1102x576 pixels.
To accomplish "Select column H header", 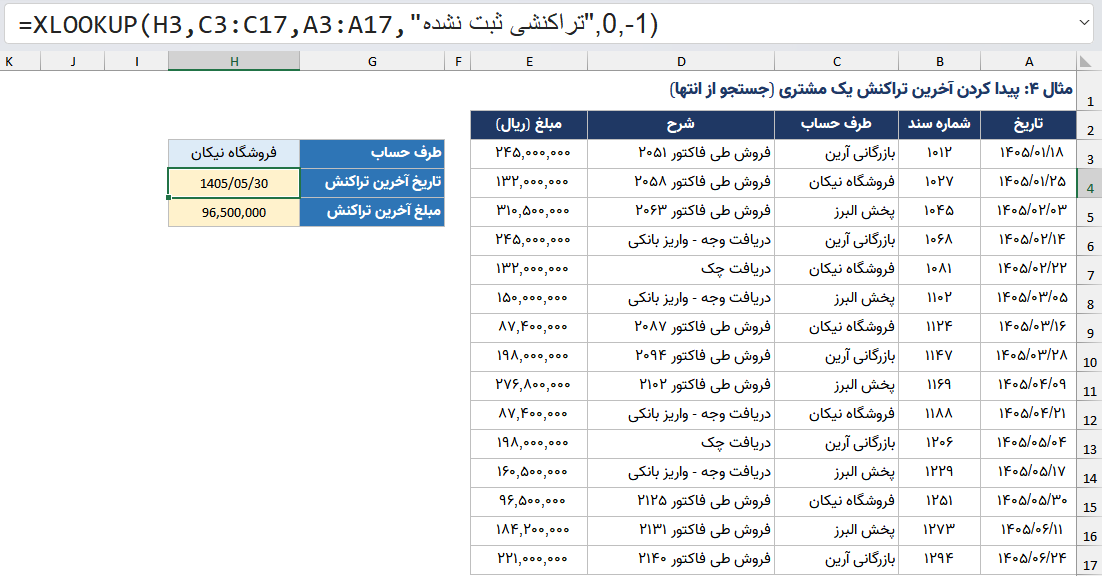I will [234, 61].
